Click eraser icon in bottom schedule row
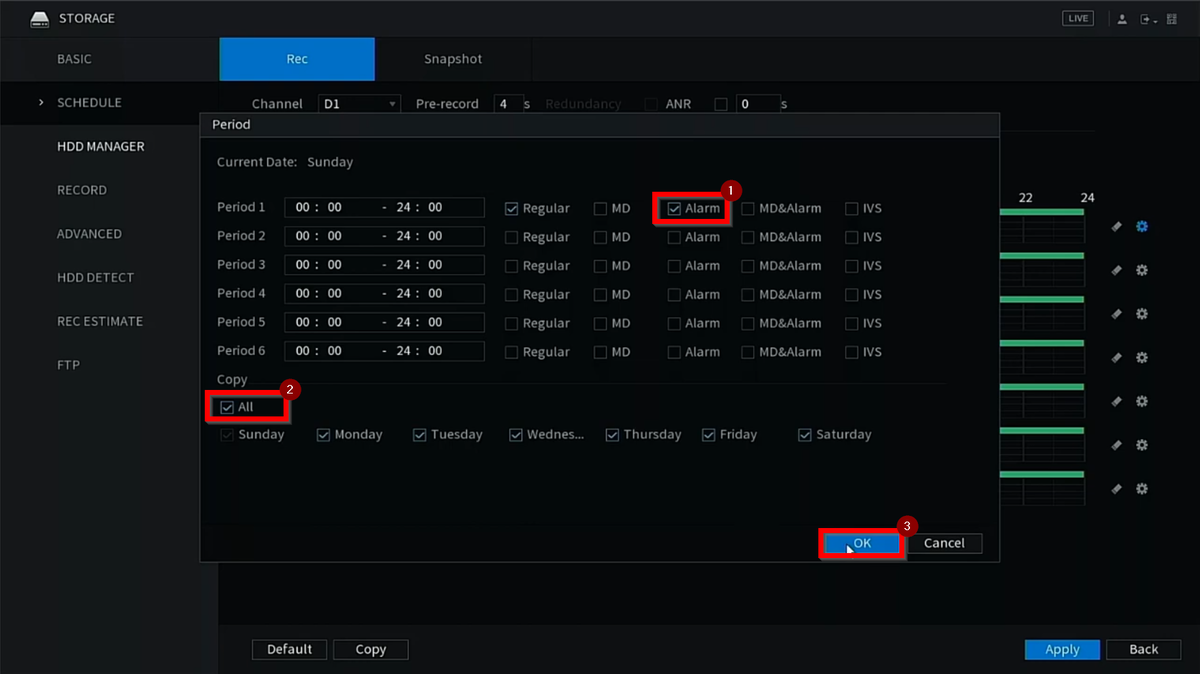The image size is (1200, 674). [1117, 489]
